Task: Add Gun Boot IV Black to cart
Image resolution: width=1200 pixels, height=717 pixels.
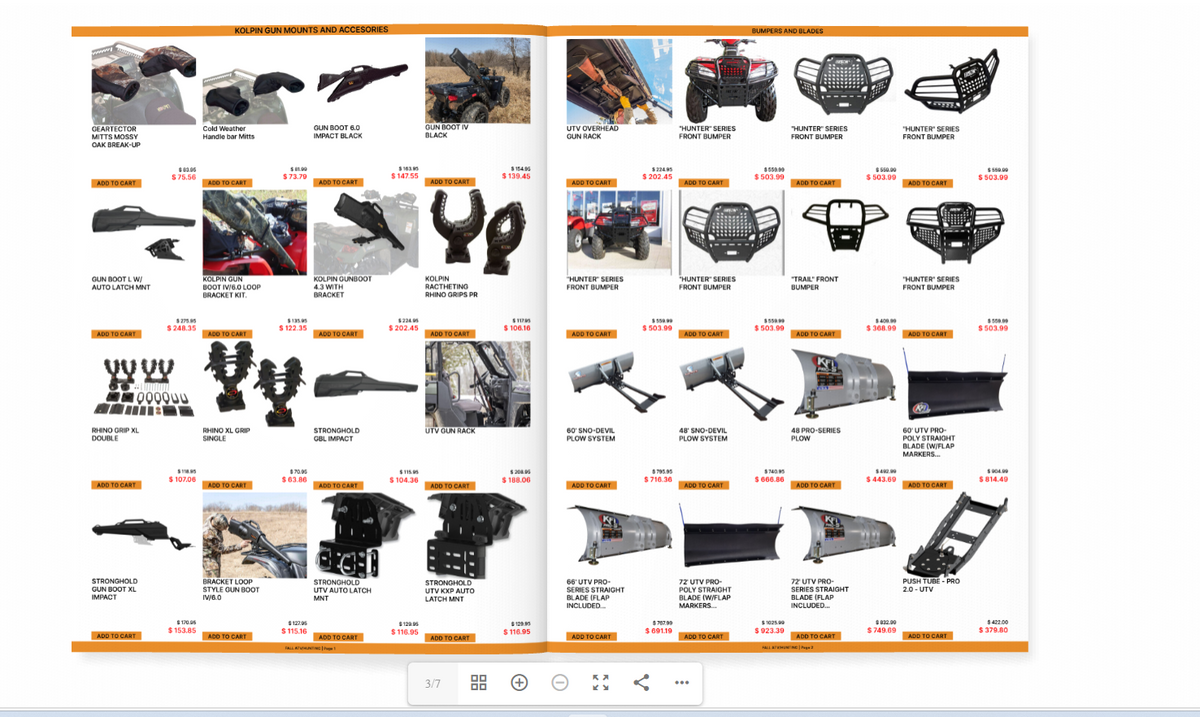Action: (450, 182)
